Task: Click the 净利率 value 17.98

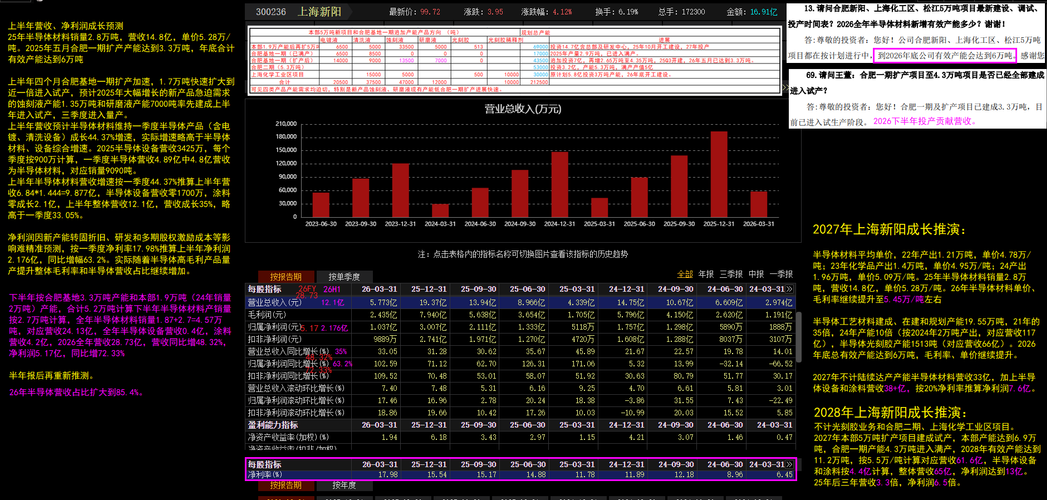Action: point(388,475)
